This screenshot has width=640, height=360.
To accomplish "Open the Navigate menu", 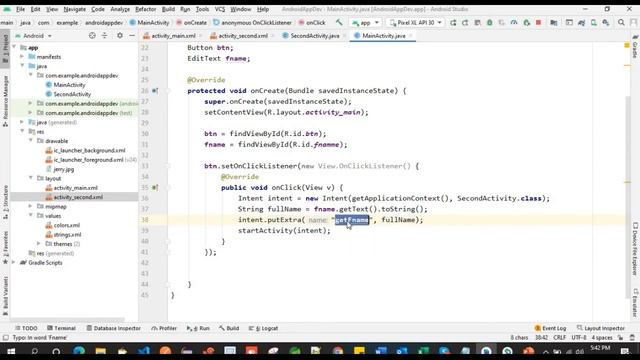I will click(75, 9).
